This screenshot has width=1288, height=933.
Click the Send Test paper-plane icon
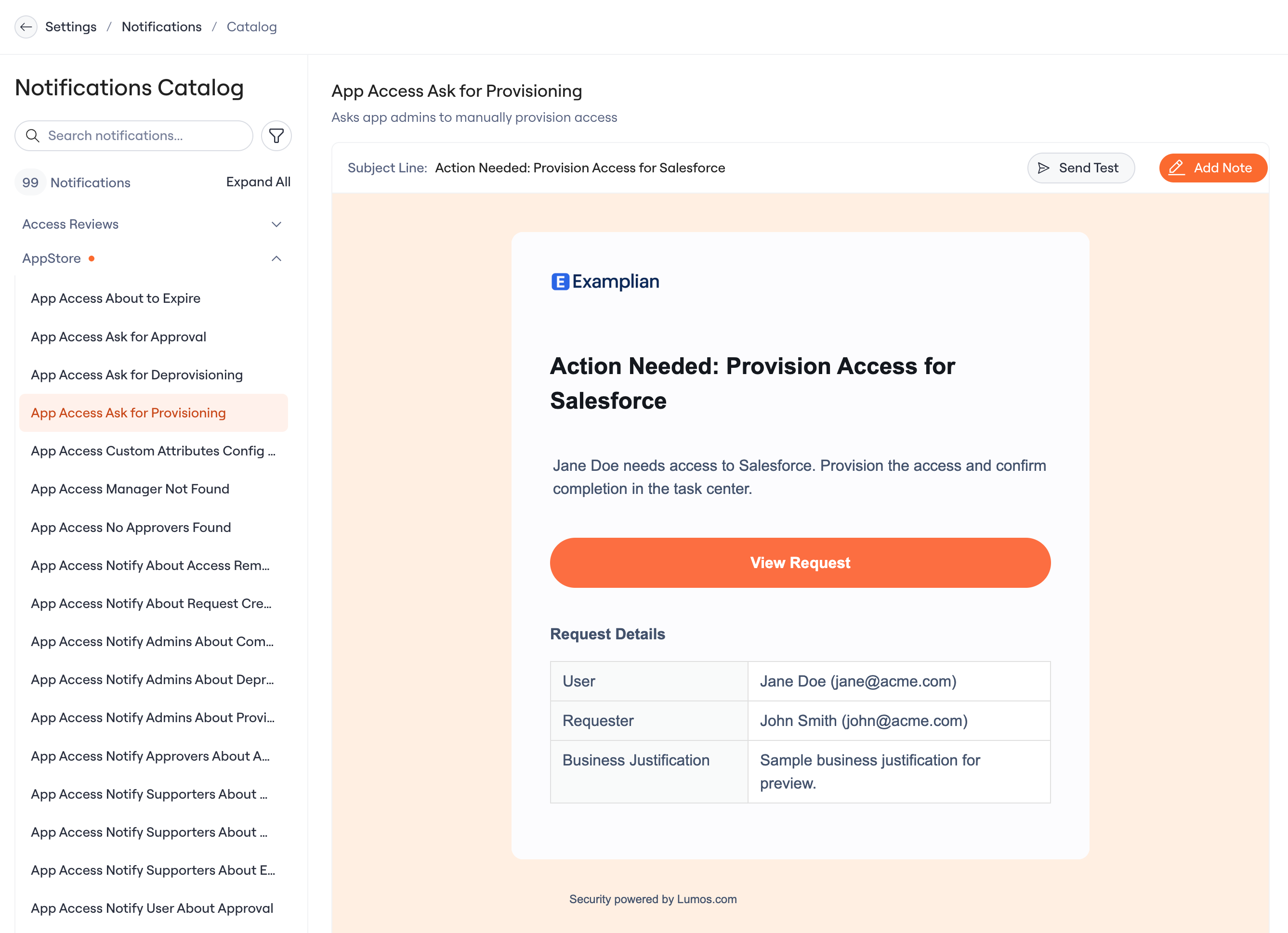(1043, 168)
